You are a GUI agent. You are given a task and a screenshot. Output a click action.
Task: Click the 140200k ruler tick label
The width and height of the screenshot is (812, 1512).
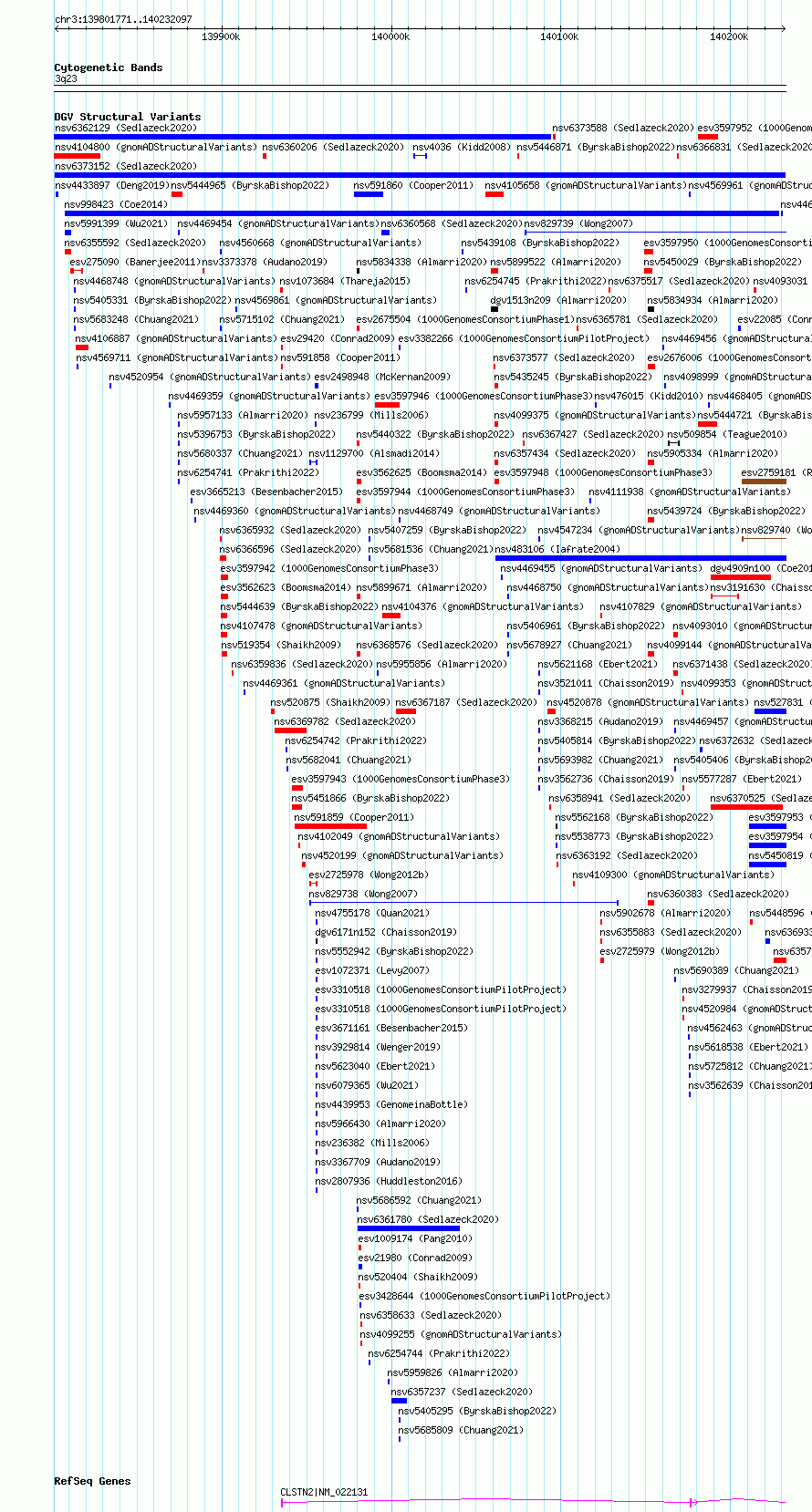tap(729, 36)
